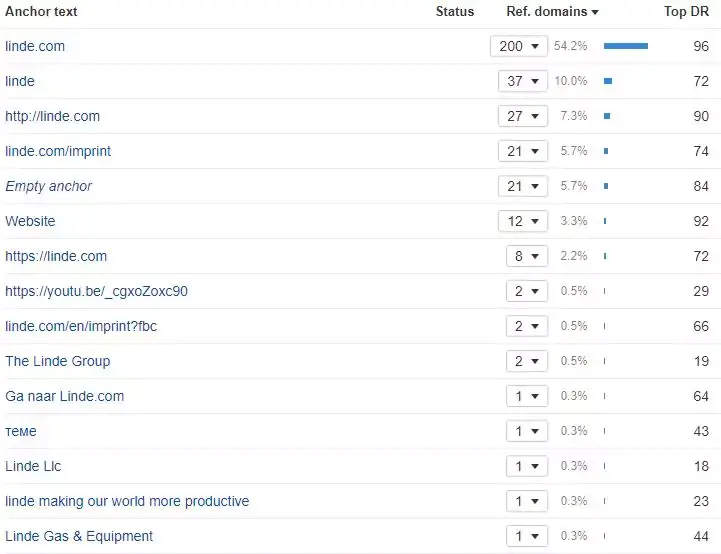
Task: Expand the 27 dropdown beside http://linde.com
Action: pos(523,116)
